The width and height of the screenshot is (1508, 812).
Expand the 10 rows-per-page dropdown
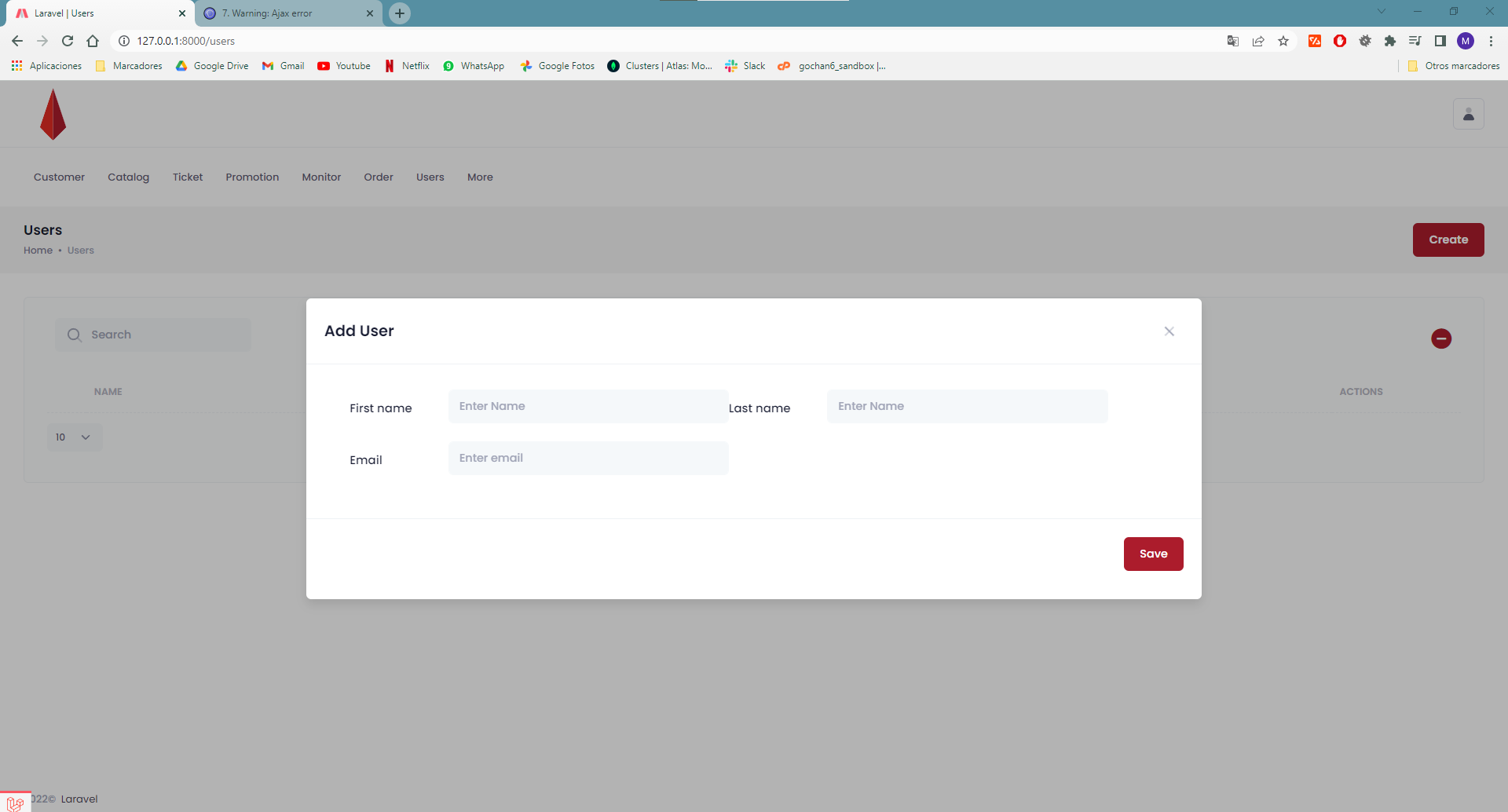click(74, 437)
